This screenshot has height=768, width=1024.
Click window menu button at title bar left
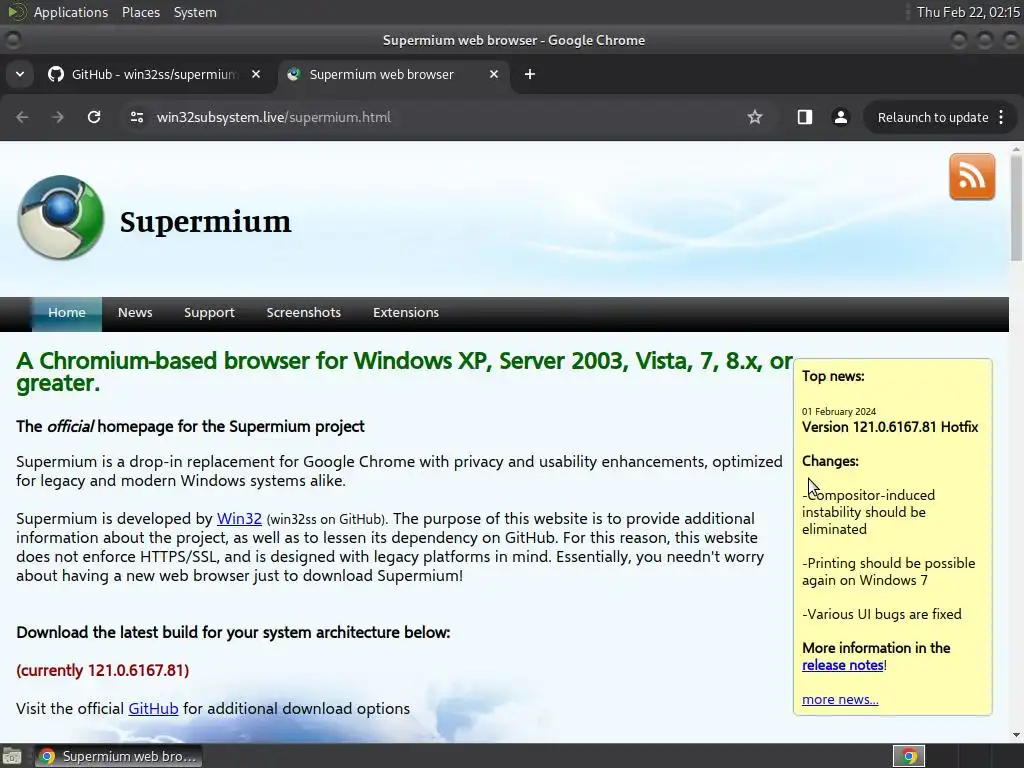pyautogui.click(x=12, y=40)
